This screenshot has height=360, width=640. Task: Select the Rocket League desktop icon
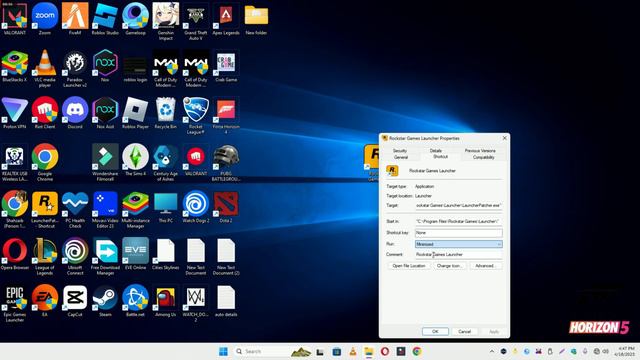[x=196, y=116]
